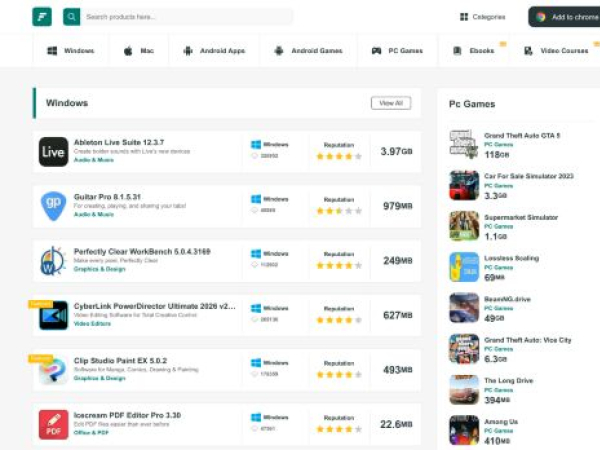Click the 22.6MB size text

click(396, 424)
